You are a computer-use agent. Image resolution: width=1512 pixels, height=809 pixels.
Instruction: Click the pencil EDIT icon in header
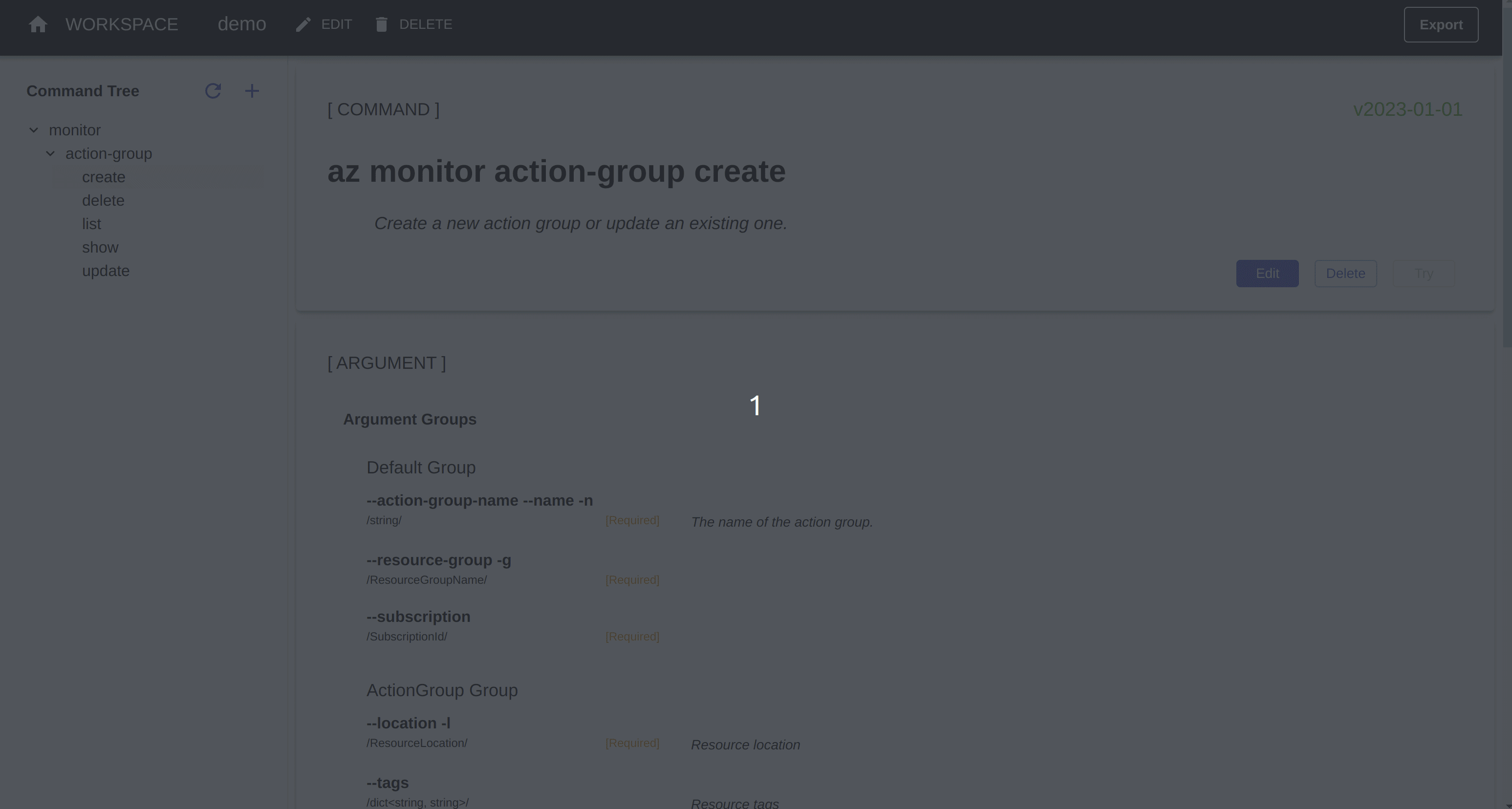(303, 24)
